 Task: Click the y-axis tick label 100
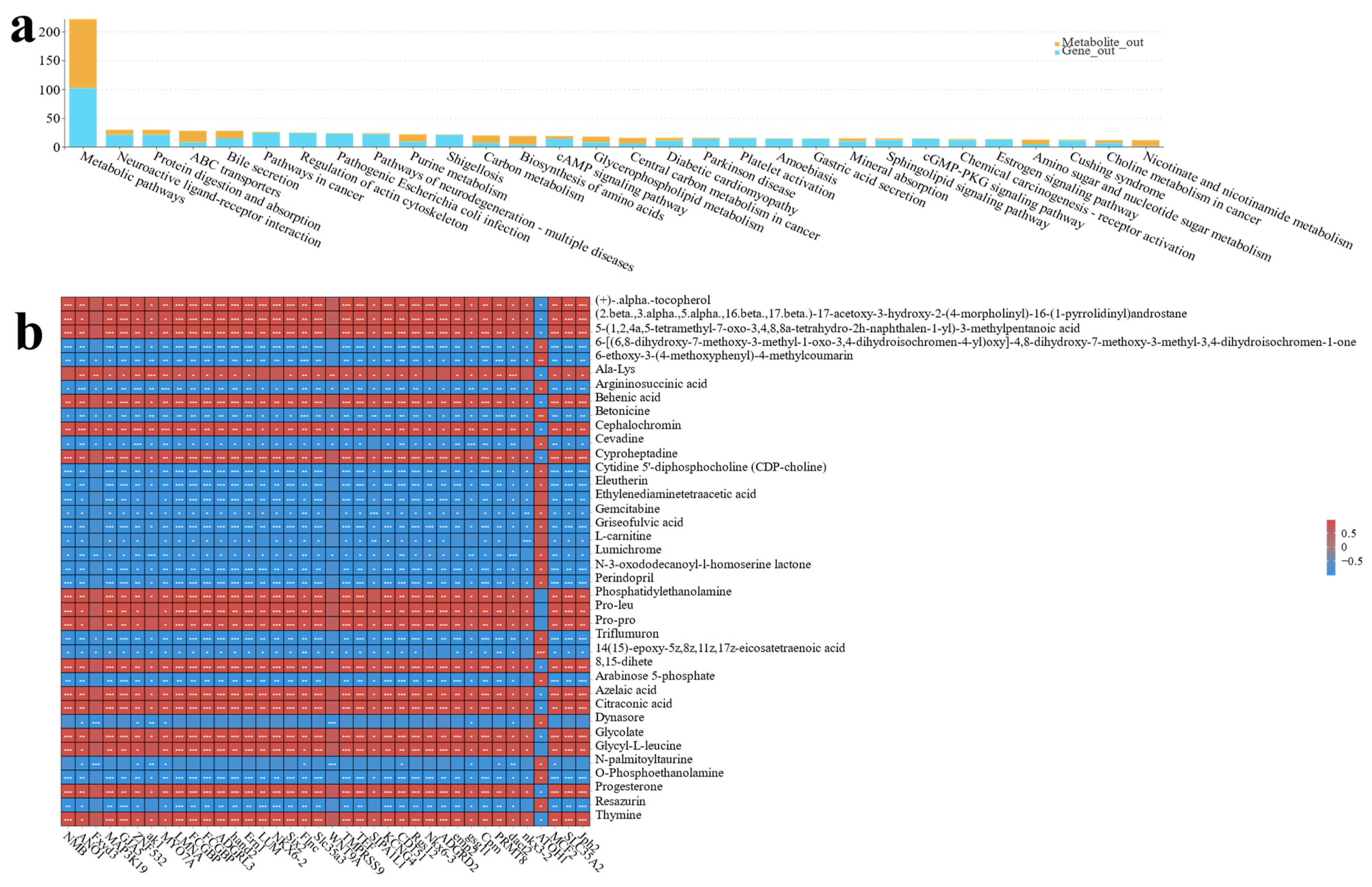tap(49, 90)
